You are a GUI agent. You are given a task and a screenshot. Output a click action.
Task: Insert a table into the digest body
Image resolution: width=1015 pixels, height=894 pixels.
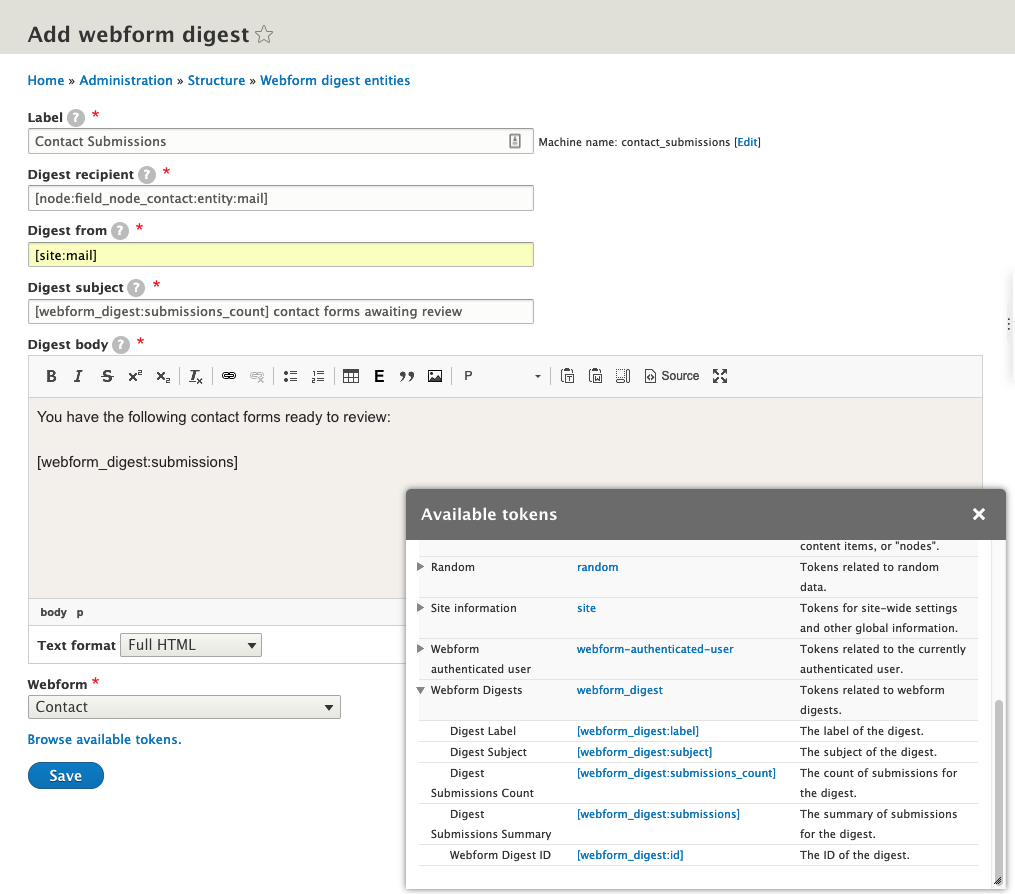[x=351, y=376]
